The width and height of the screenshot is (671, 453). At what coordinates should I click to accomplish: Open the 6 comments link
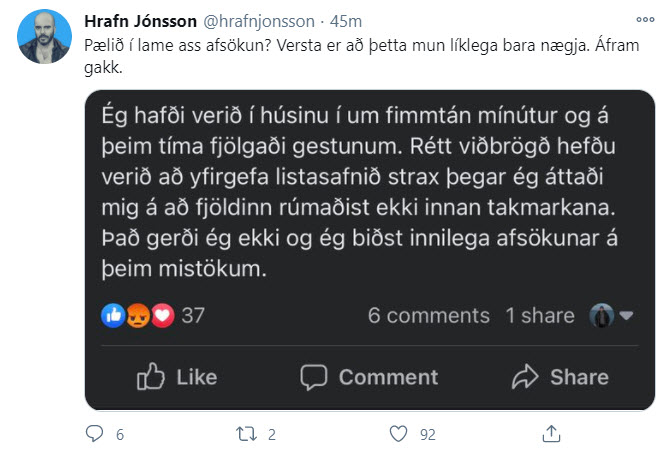coord(429,316)
